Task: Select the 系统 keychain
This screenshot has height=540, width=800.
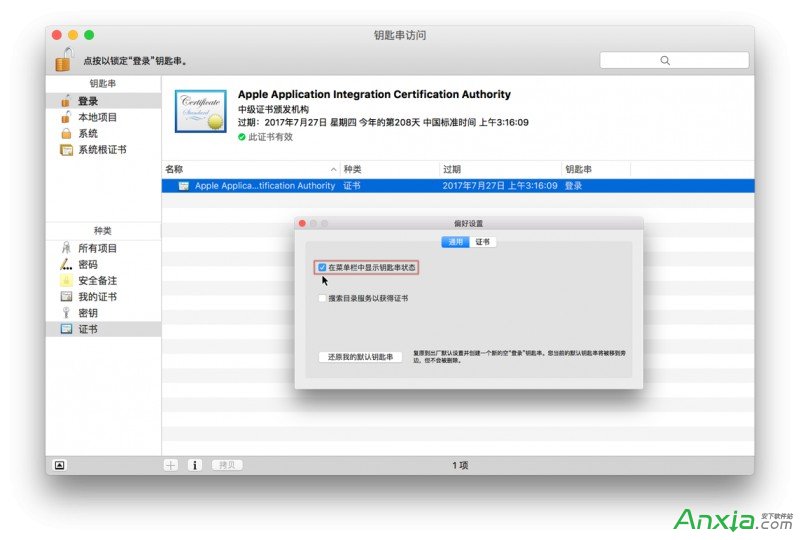Action: (x=88, y=133)
